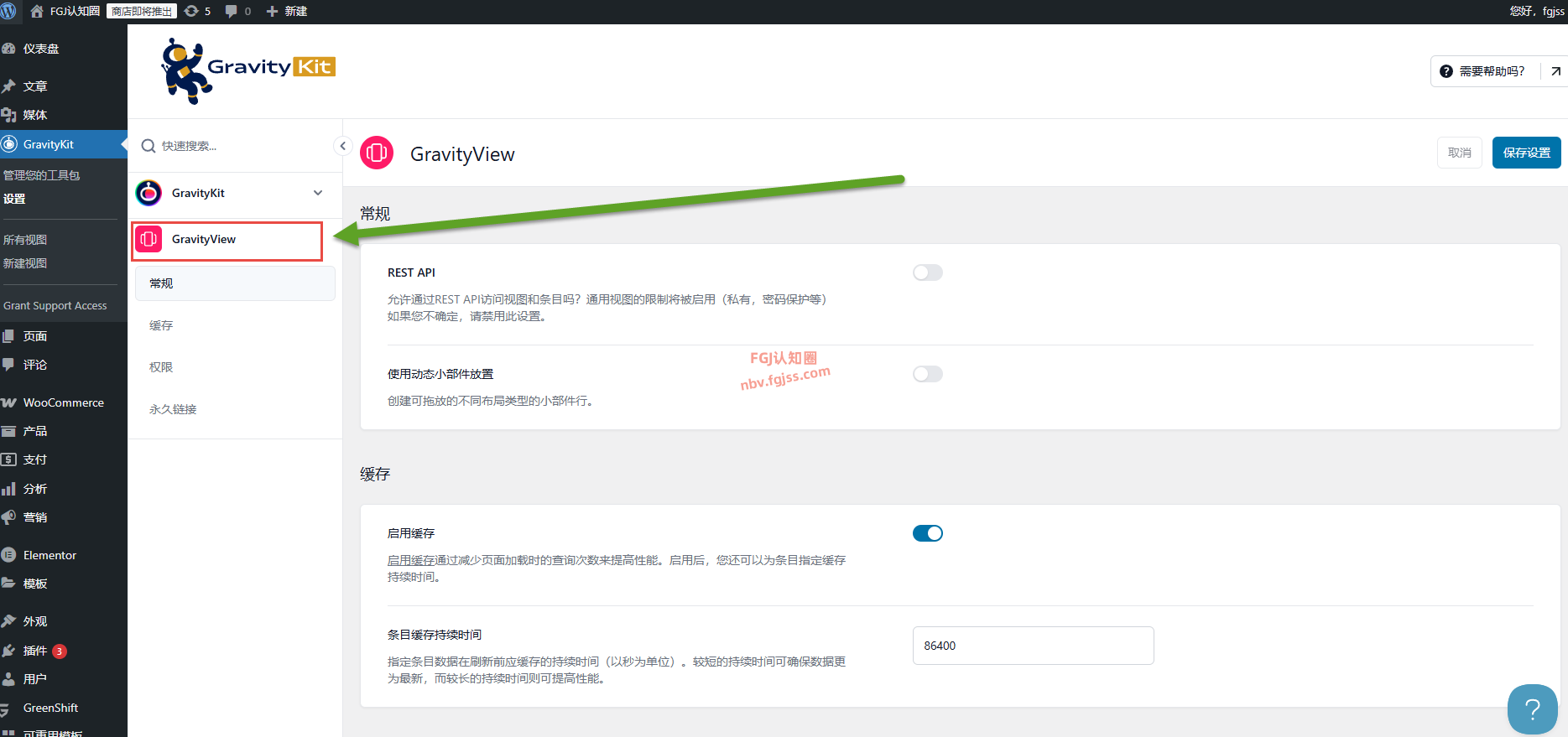Toggle the 使用动态小部件放置 switch
The height and width of the screenshot is (737, 1568).
928,374
